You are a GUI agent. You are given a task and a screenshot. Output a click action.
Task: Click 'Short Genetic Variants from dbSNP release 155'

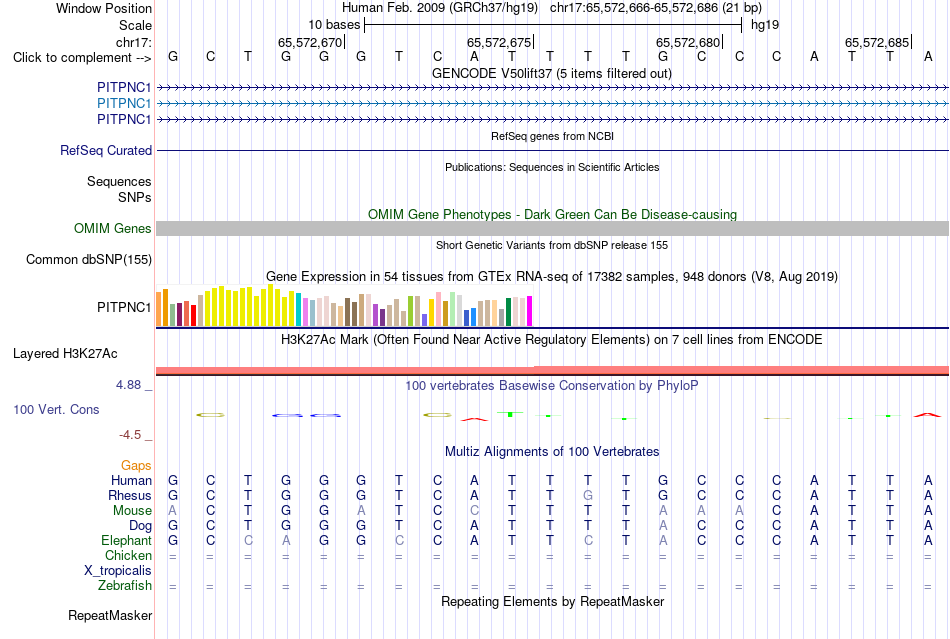tap(552, 245)
